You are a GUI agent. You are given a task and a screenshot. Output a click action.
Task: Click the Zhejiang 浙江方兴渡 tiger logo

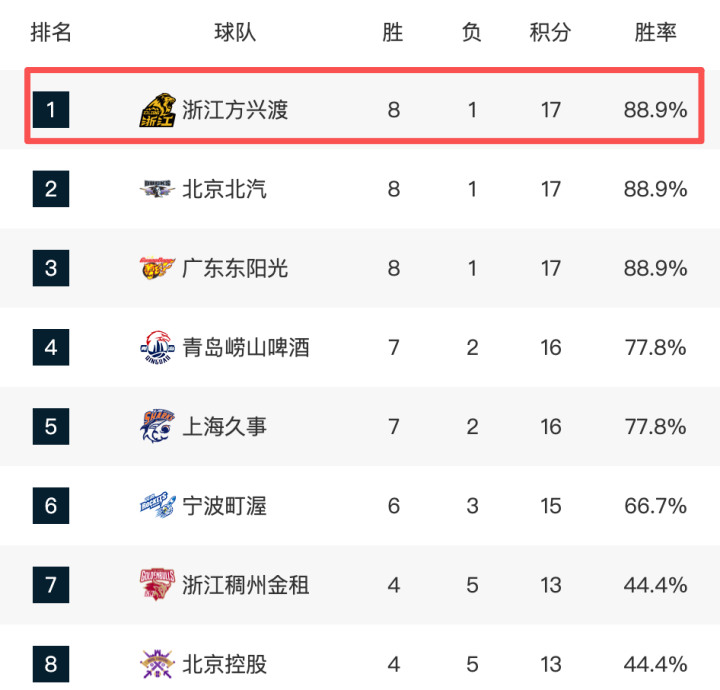158,110
